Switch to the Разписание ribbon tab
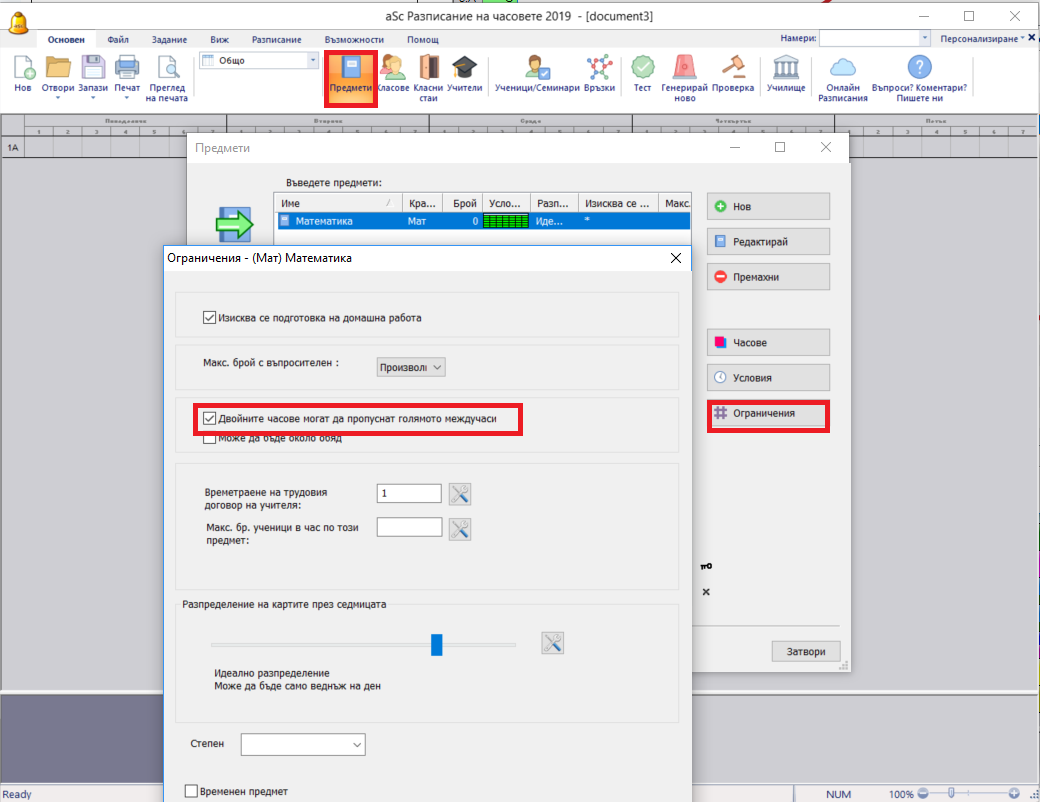Viewport: 1040px width, 802px height. coord(276,39)
